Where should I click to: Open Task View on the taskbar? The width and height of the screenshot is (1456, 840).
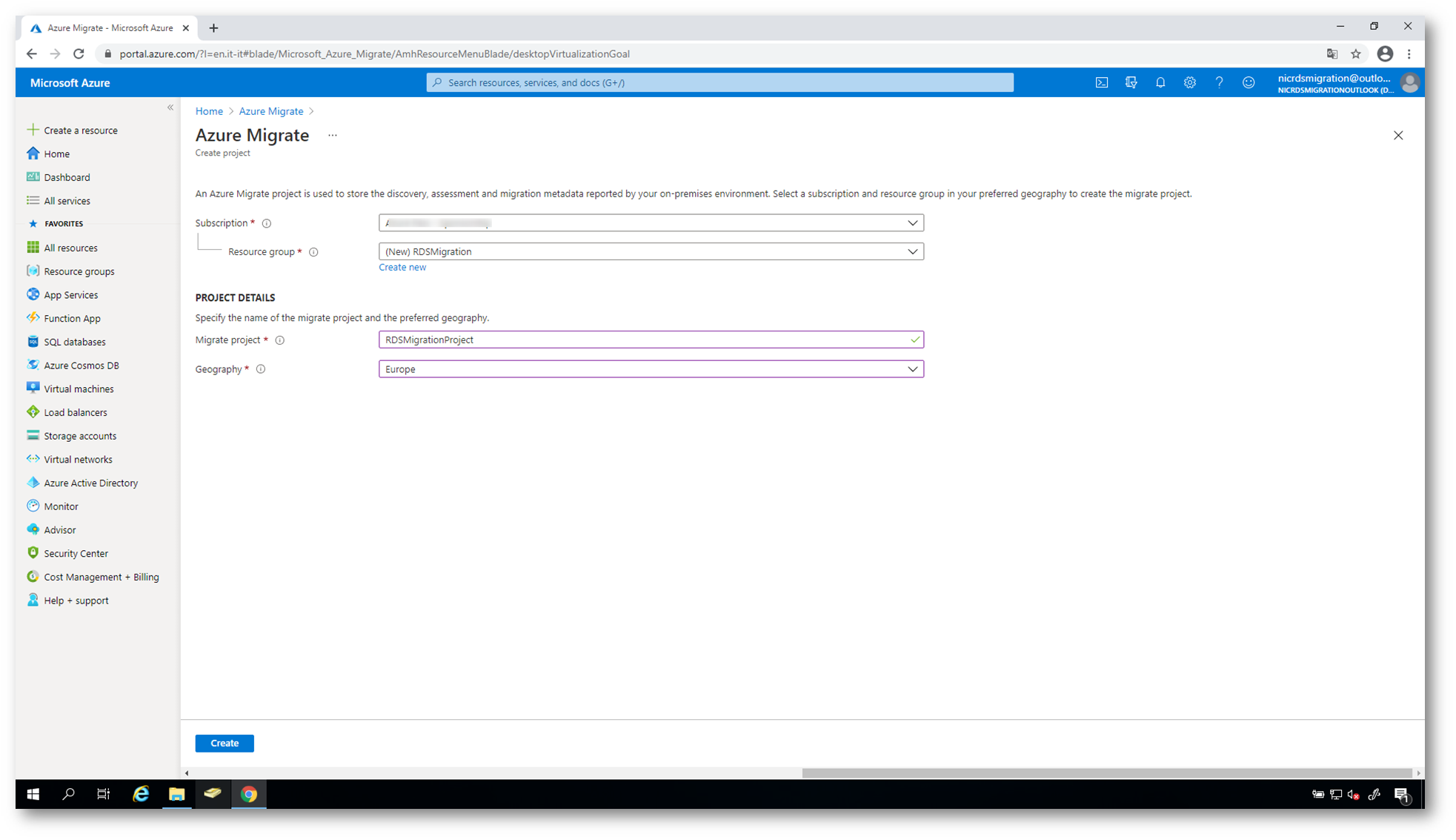click(x=104, y=794)
